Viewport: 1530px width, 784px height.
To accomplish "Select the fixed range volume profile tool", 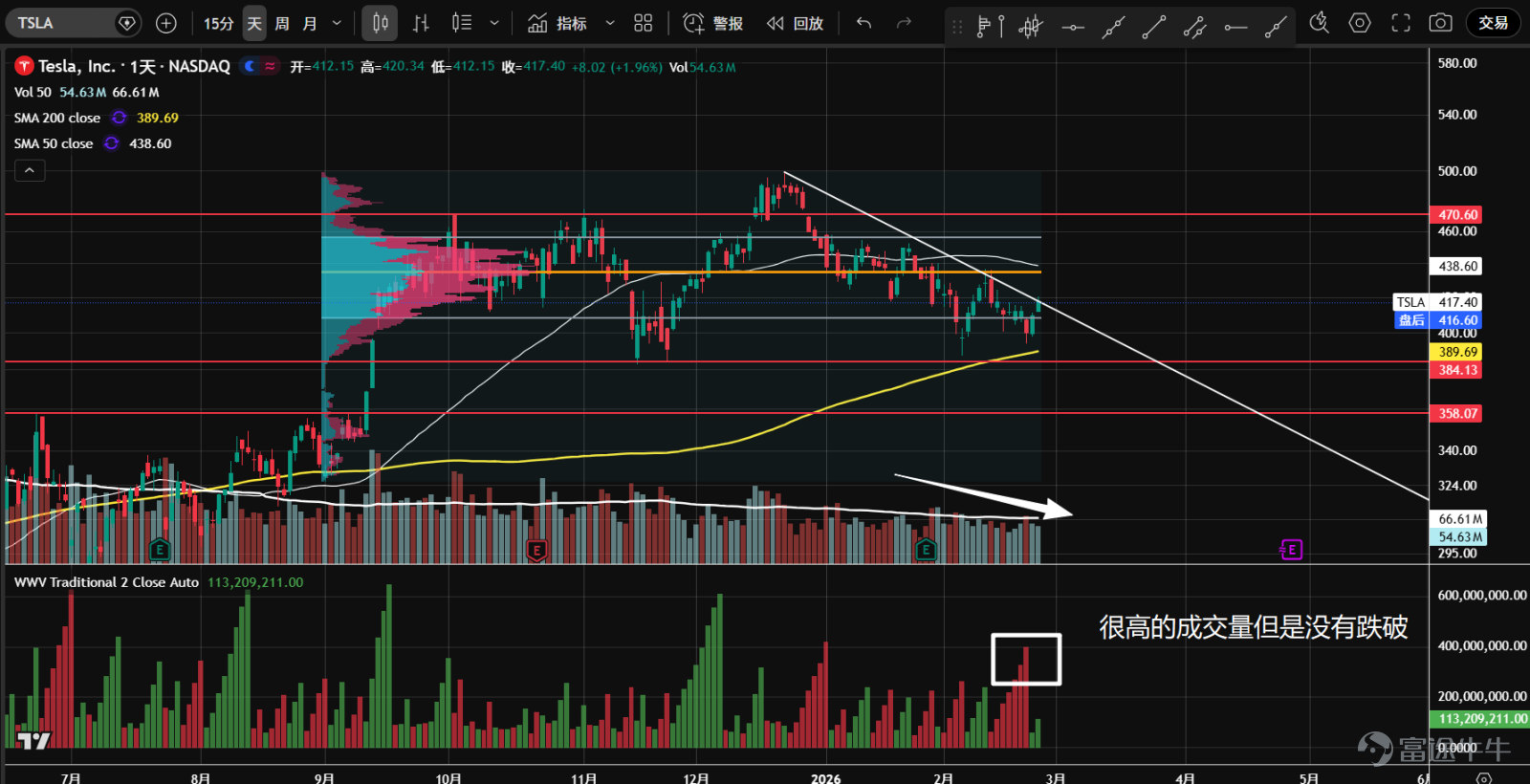I will click(990, 27).
